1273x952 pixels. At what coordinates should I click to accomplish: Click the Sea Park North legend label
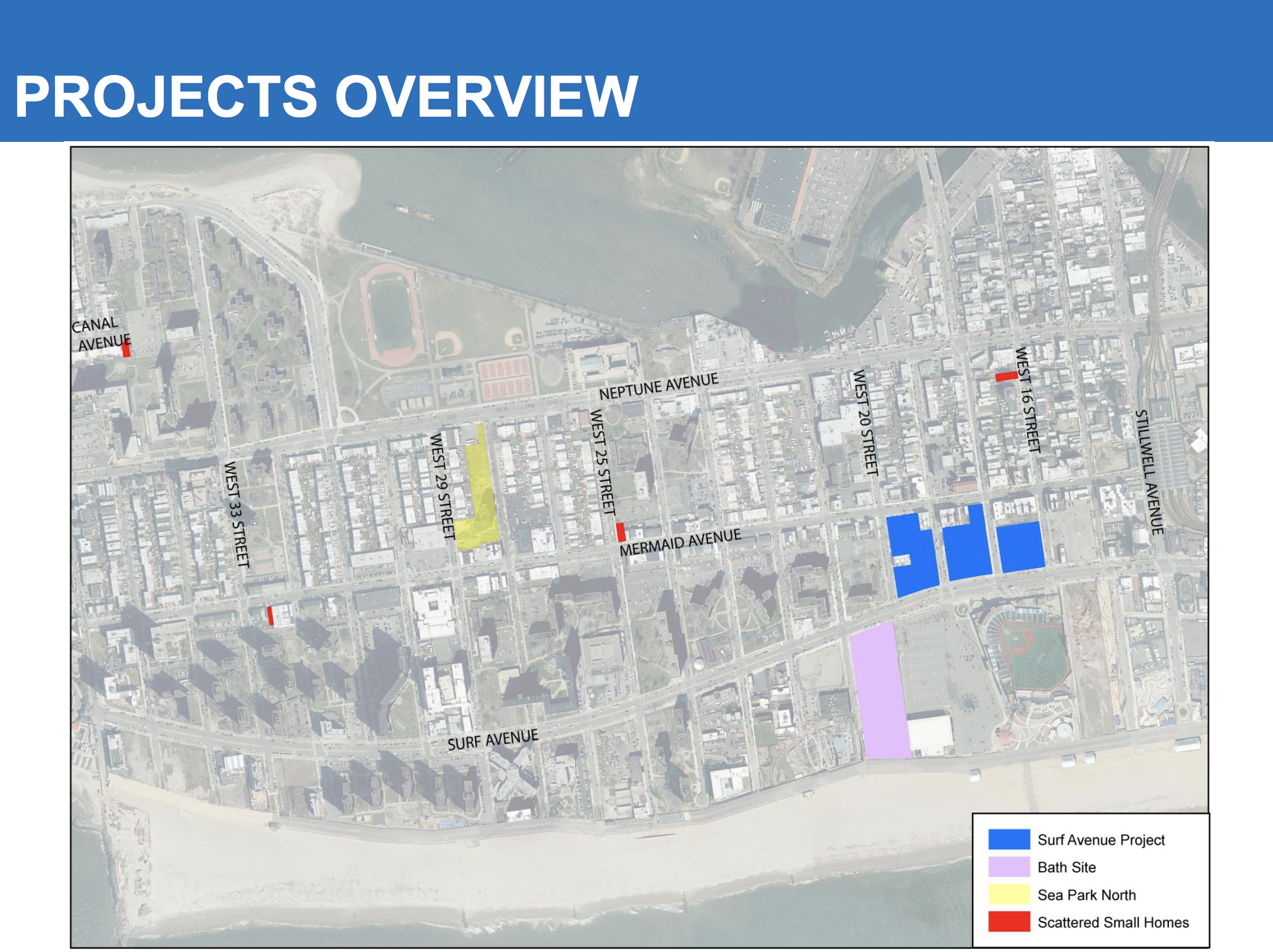click(1086, 895)
